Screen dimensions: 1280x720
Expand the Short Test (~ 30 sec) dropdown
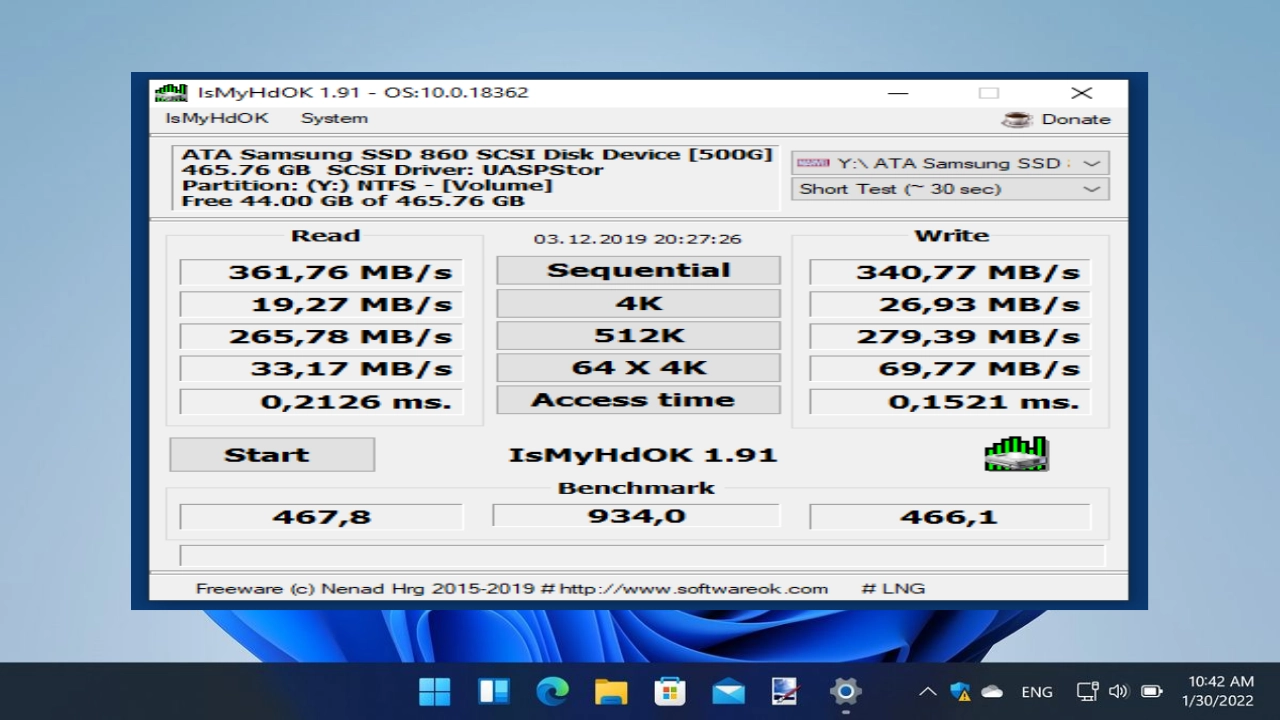click(x=950, y=189)
